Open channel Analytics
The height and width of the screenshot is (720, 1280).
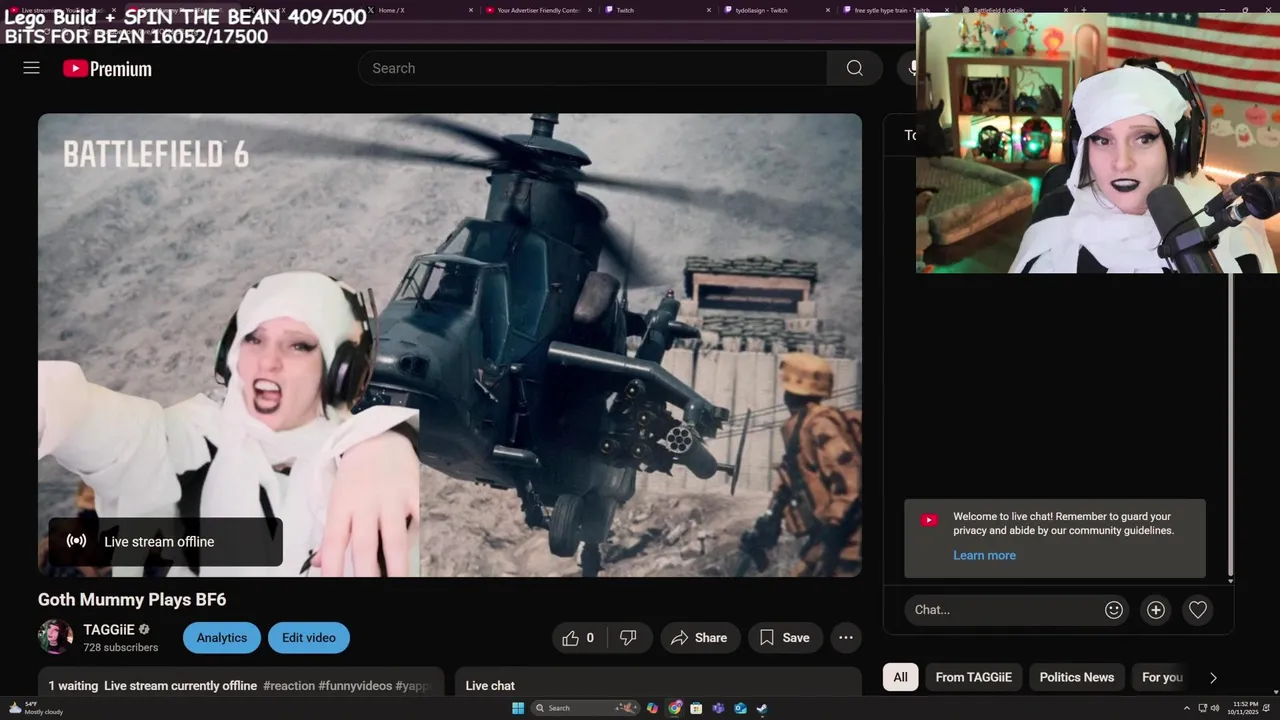(222, 638)
